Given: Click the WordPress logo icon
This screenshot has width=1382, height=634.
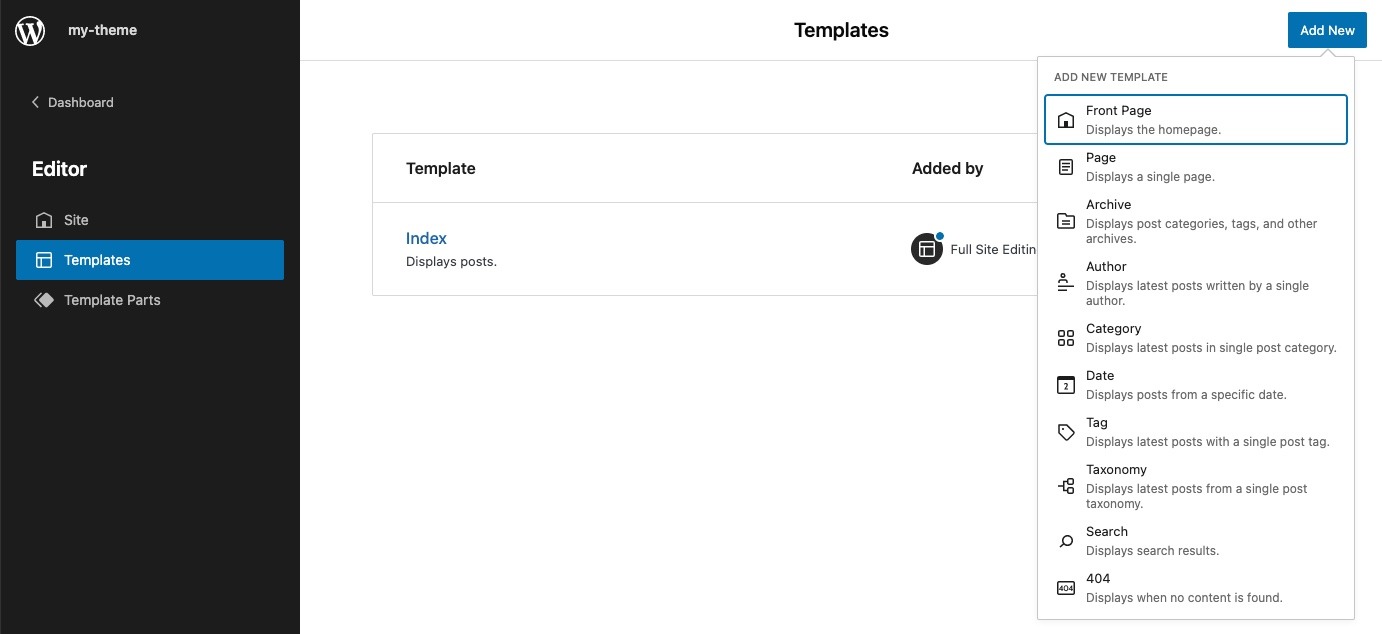Looking at the screenshot, I should 30,30.
